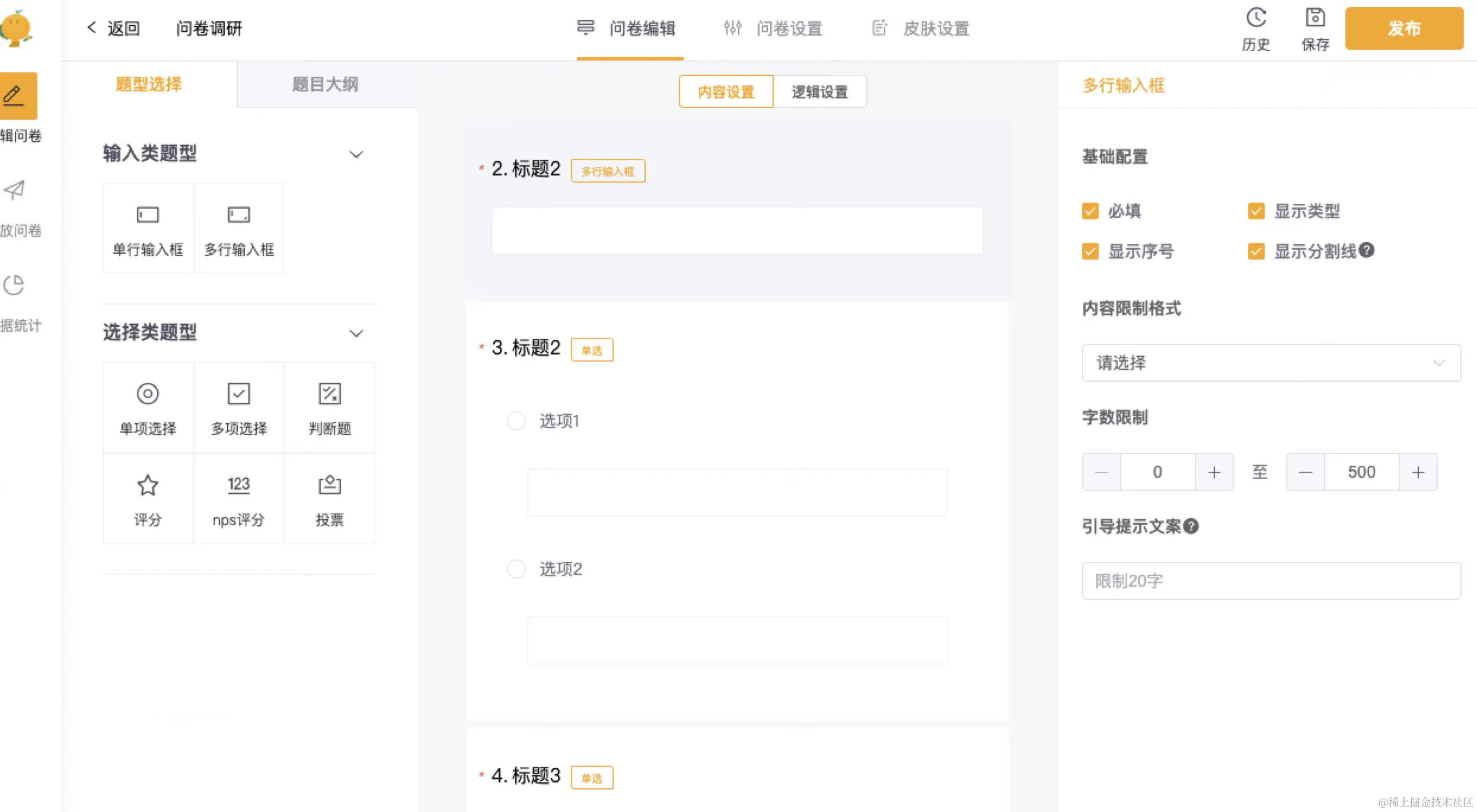Toggle the 显示序号 checkbox
Image resolution: width=1477 pixels, height=812 pixels.
pyautogui.click(x=1090, y=251)
